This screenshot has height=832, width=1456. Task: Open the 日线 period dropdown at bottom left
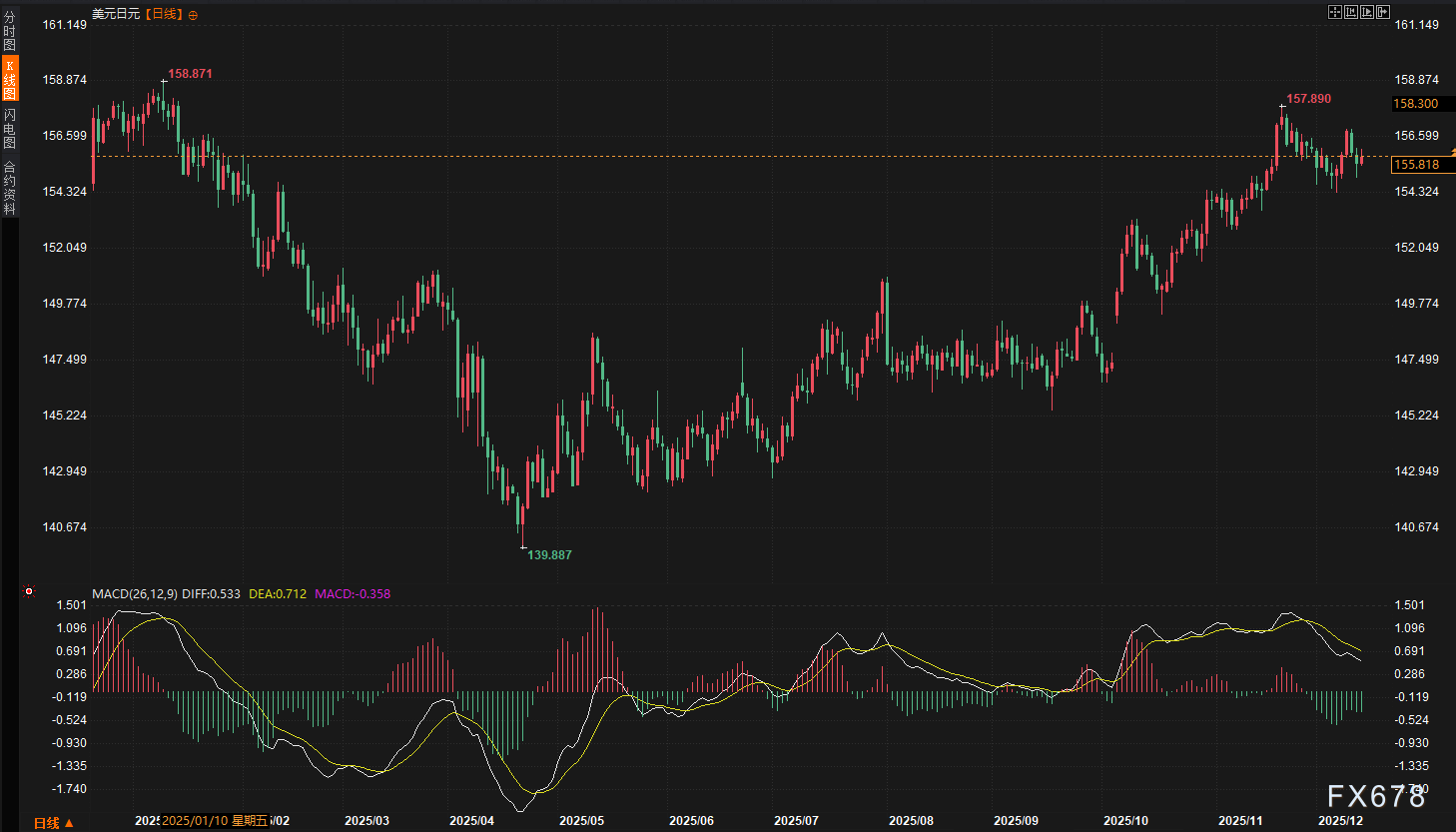pos(53,823)
